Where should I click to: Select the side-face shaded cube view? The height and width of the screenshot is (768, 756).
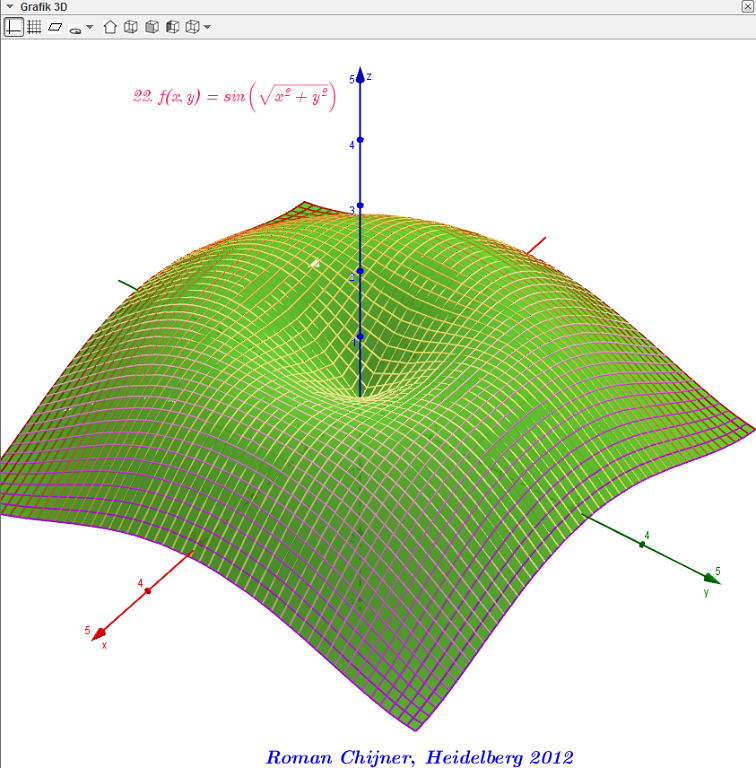(x=172, y=27)
